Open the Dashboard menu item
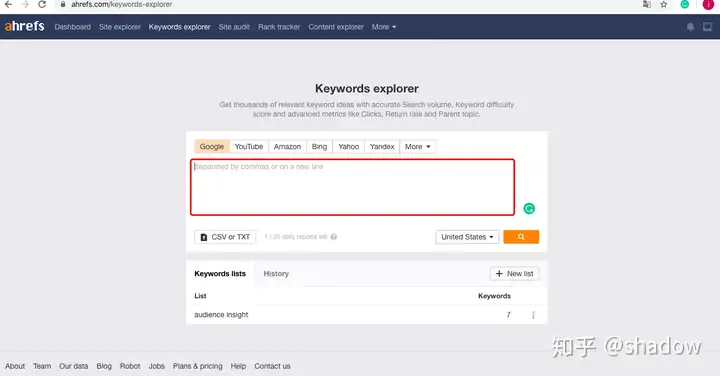The height and width of the screenshot is (376, 720). coord(73,27)
